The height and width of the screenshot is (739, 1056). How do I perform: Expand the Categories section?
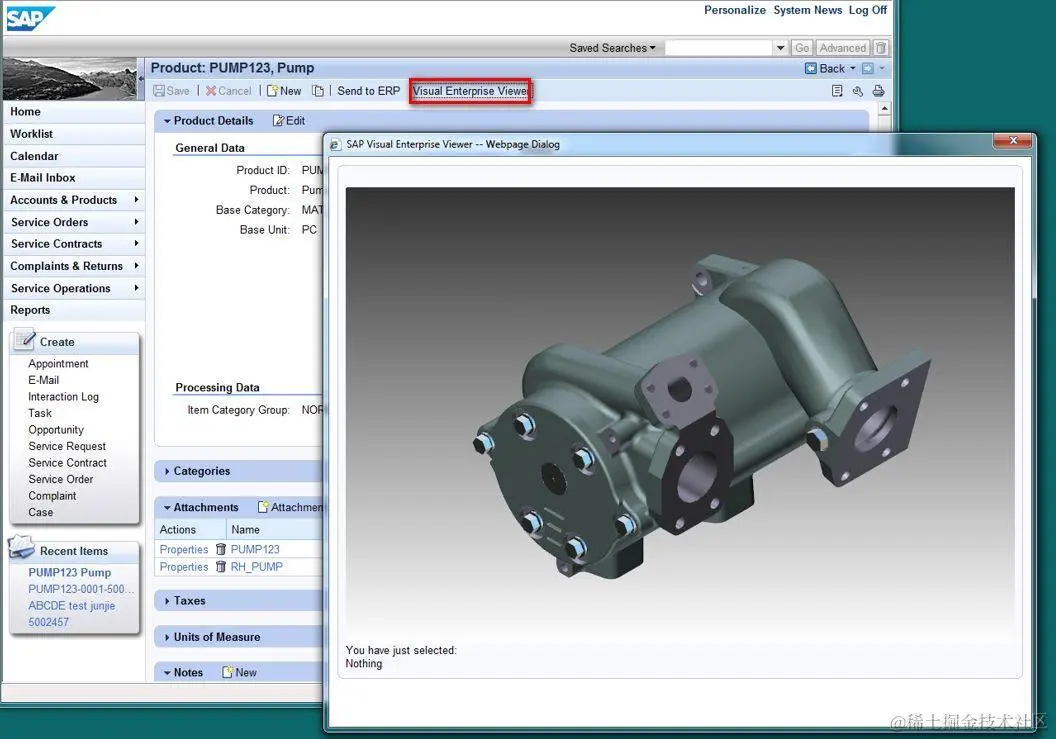point(167,472)
